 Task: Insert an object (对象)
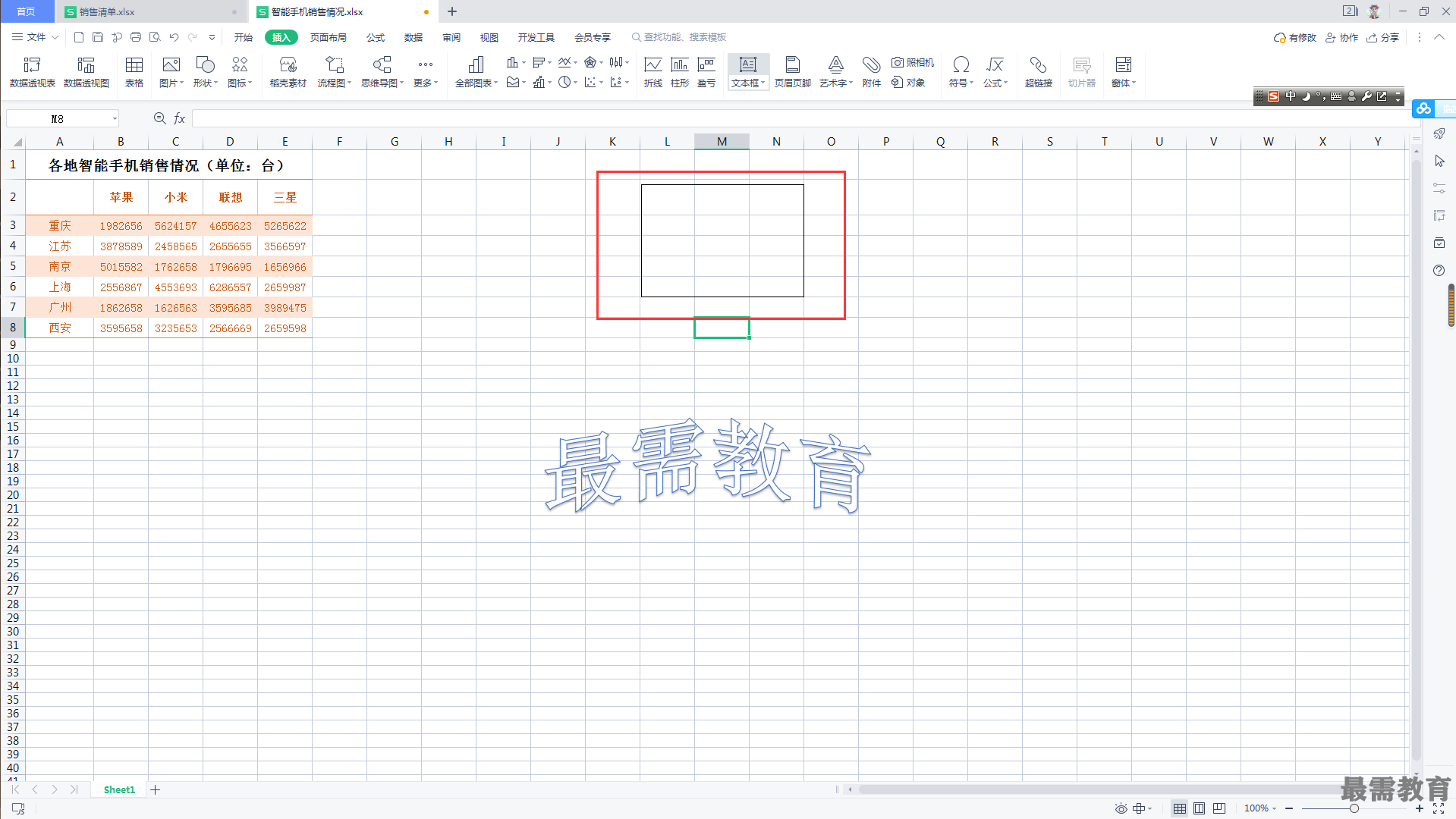click(x=908, y=82)
